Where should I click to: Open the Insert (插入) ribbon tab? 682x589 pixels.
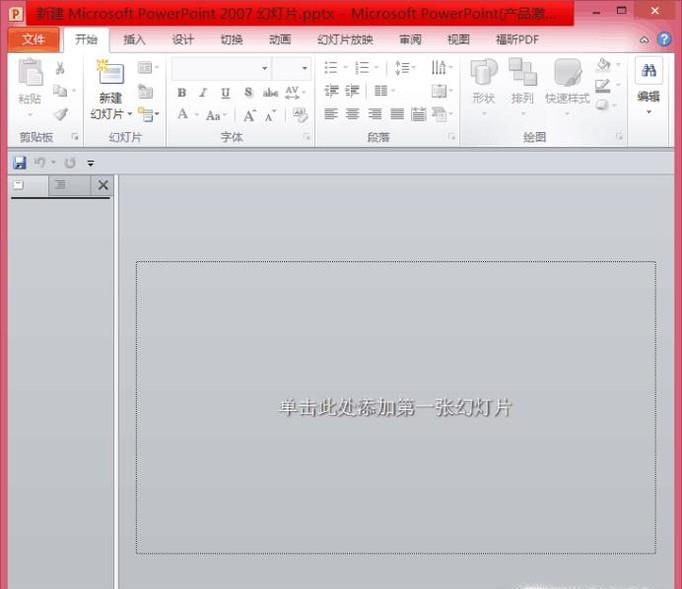(x=134, y=40)
